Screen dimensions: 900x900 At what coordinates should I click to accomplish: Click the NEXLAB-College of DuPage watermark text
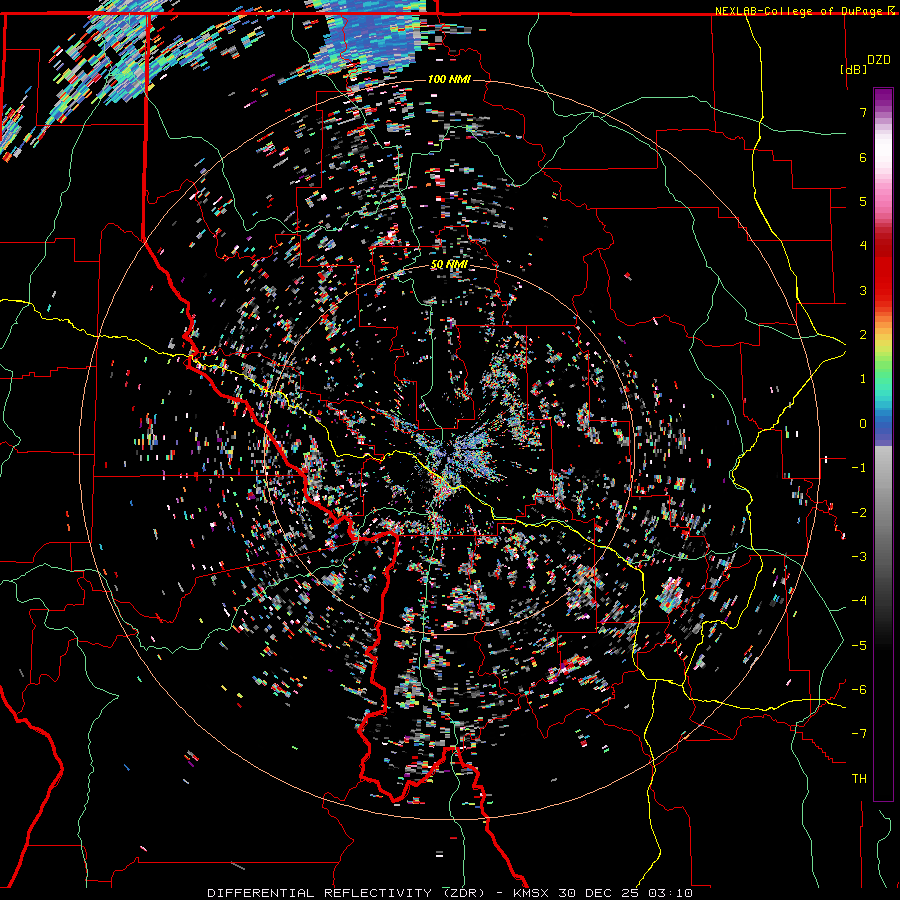pos(801,11)
